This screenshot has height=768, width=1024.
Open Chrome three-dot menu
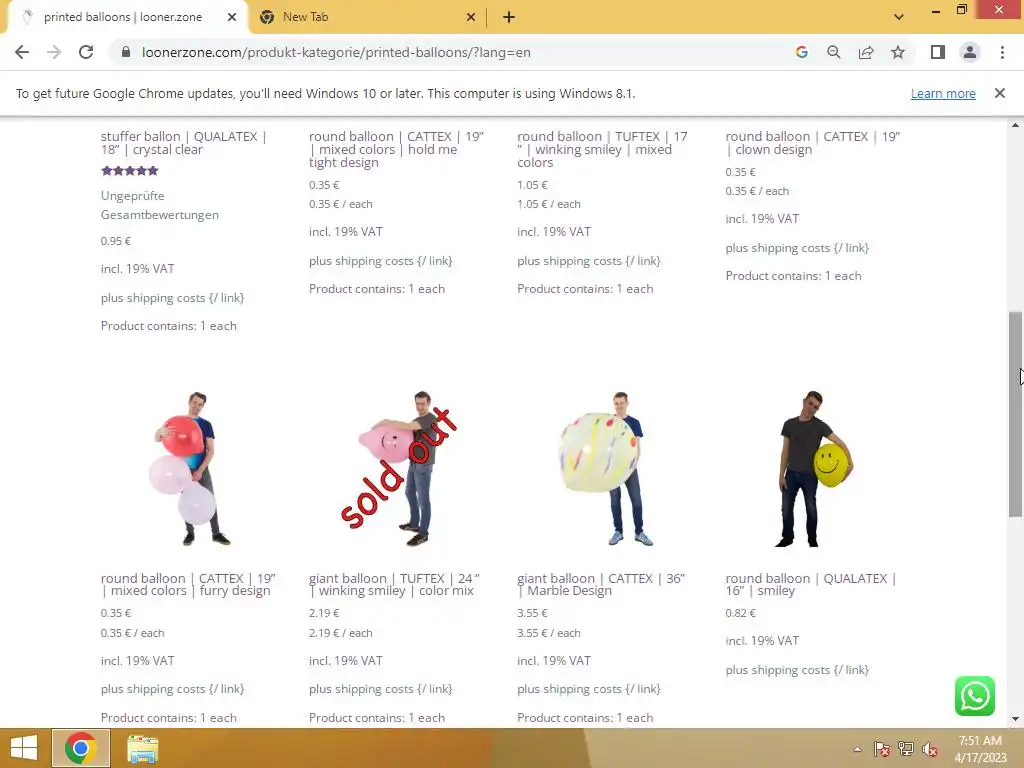1002,52
